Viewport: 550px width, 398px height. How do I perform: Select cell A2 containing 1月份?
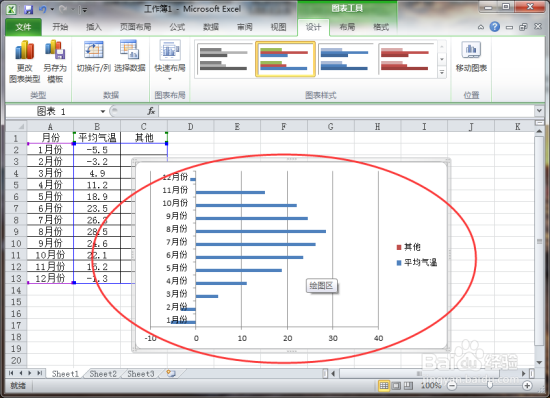[50, 150]
